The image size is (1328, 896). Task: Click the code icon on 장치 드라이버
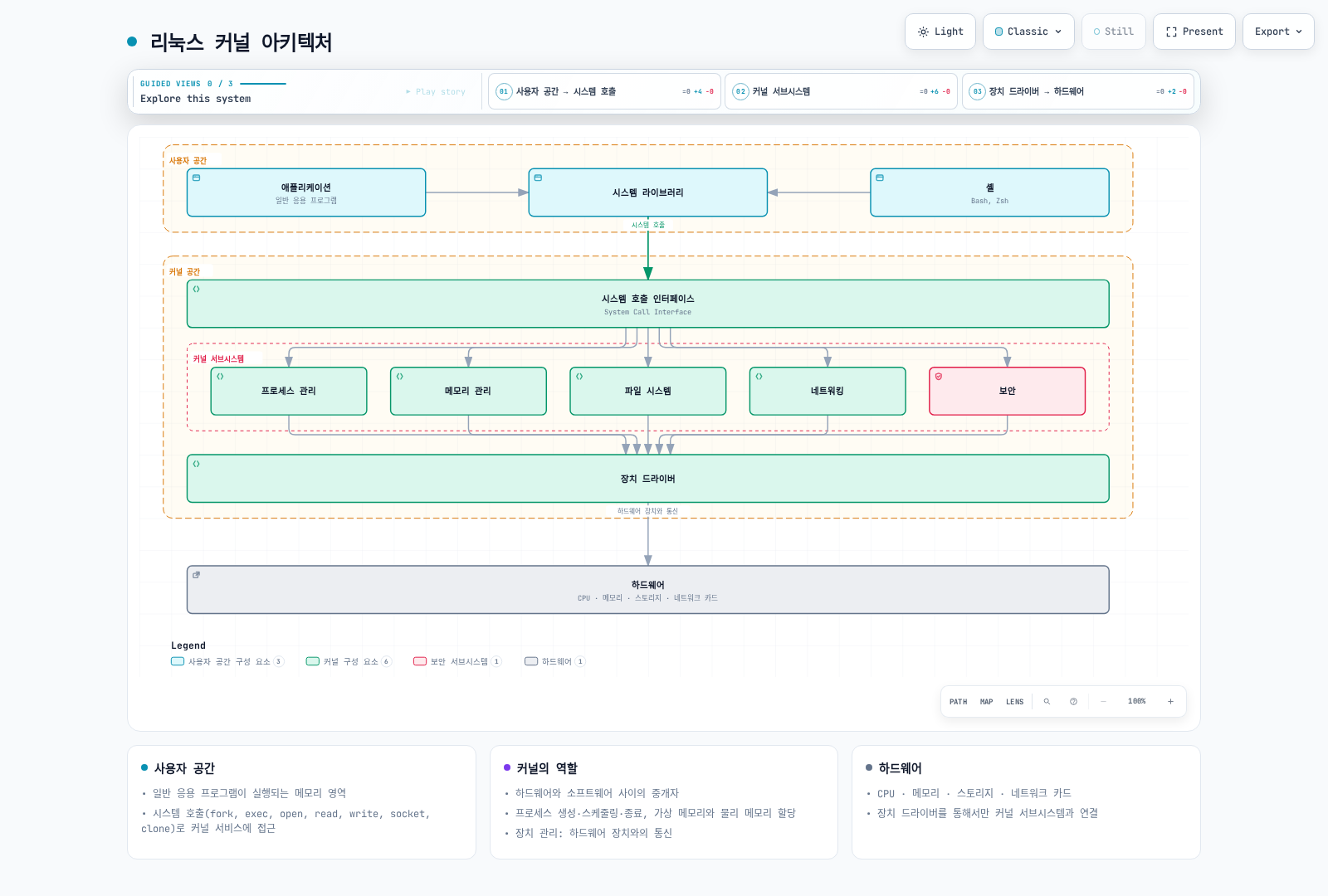[197, 464]
